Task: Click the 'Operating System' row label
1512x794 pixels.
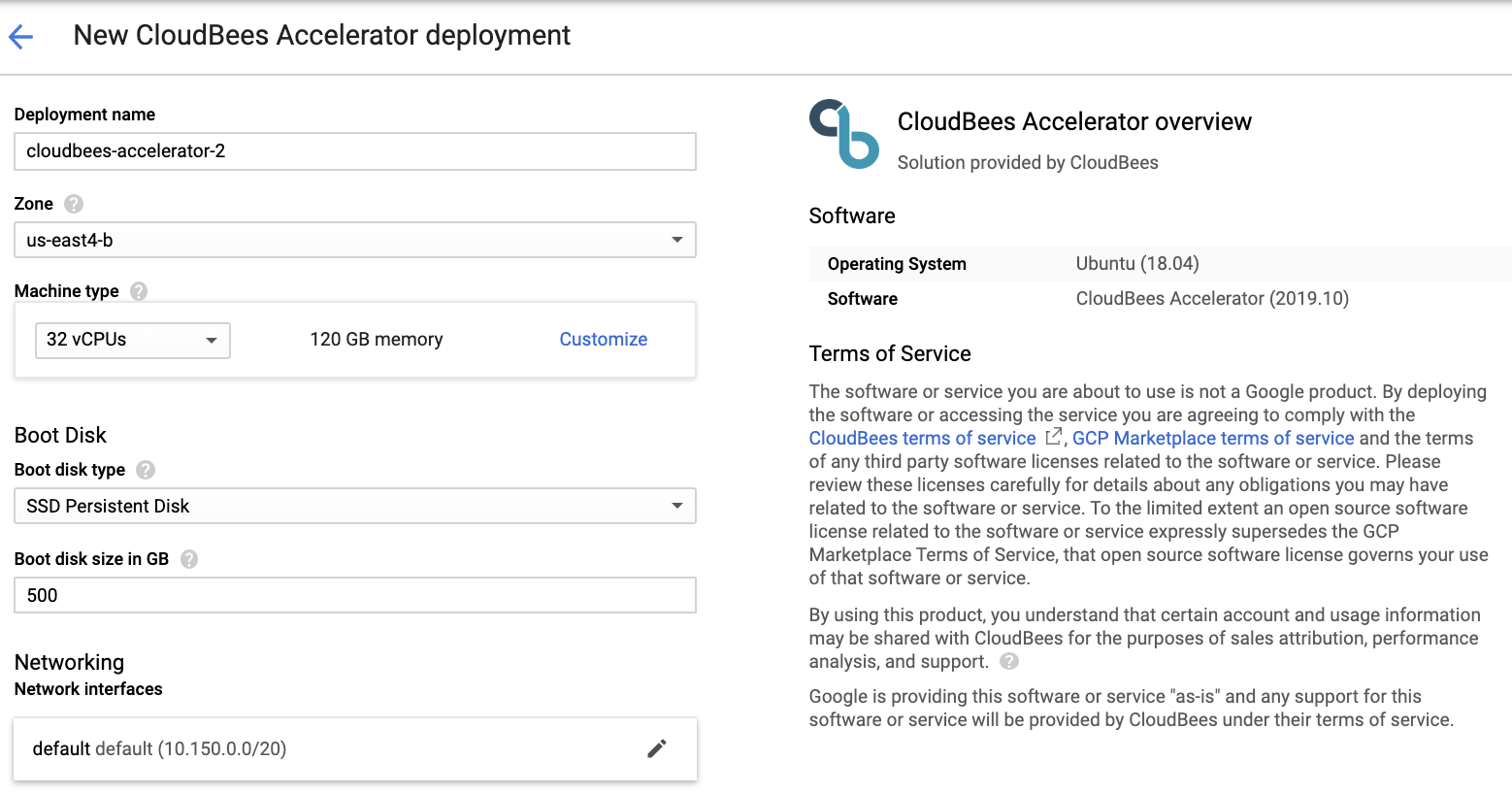Action: (897, 264)
